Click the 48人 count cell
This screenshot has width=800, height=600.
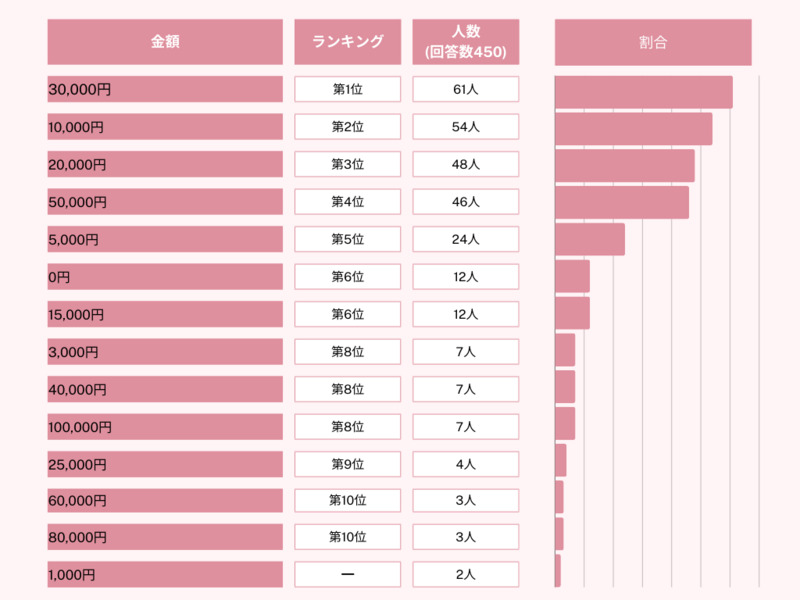466,164
